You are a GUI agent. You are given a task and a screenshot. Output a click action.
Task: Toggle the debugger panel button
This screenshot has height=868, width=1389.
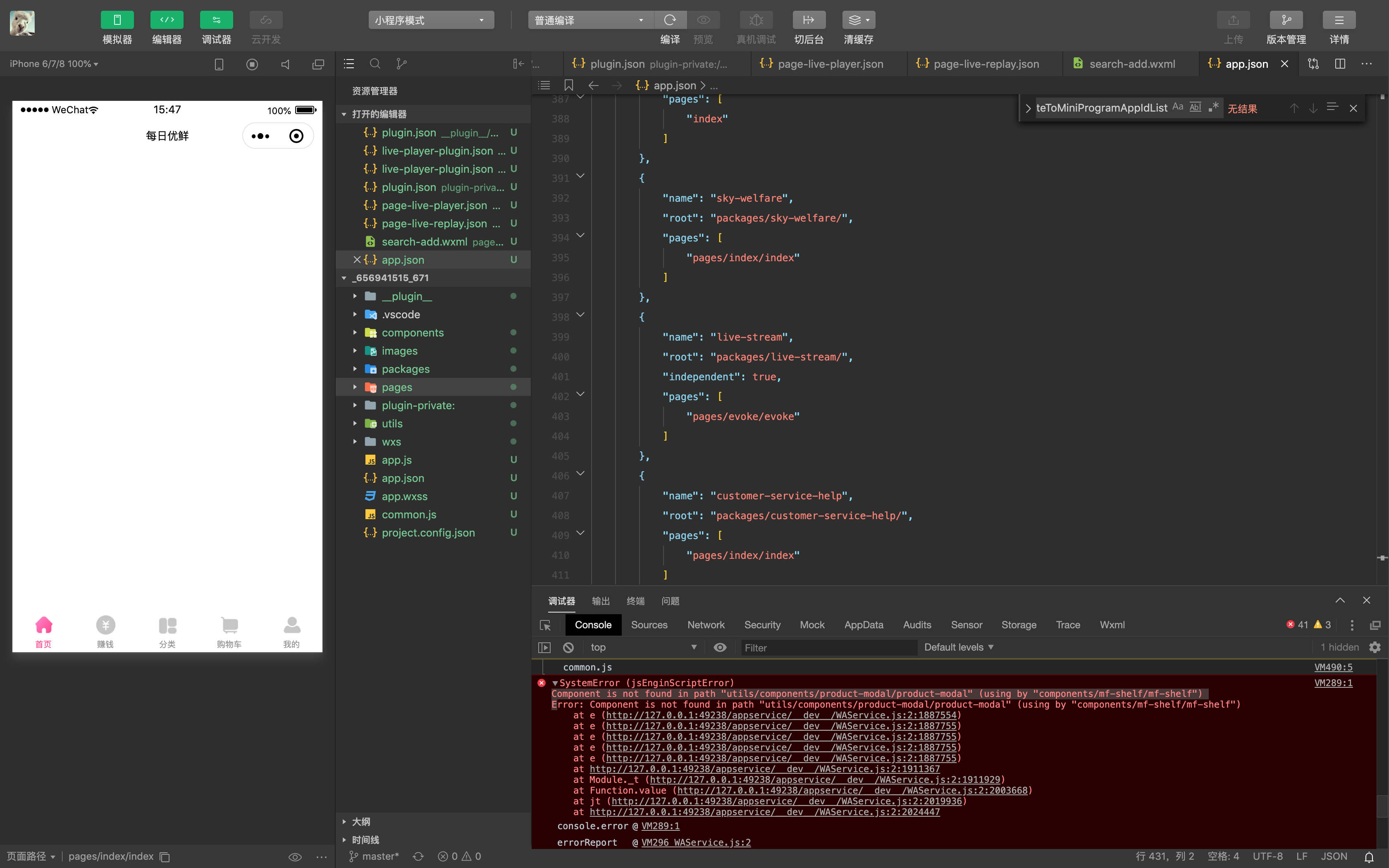coord(216,20)
